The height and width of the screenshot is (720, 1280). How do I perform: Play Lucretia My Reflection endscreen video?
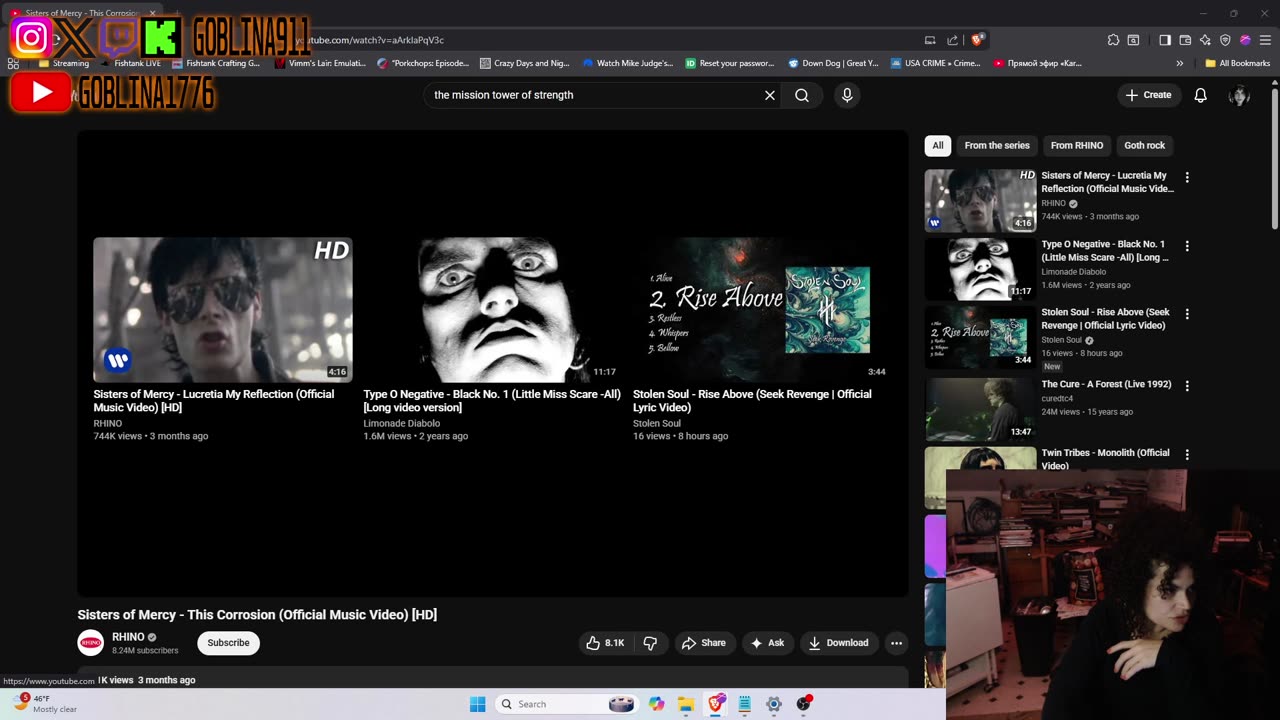click(x=222, y=310)
